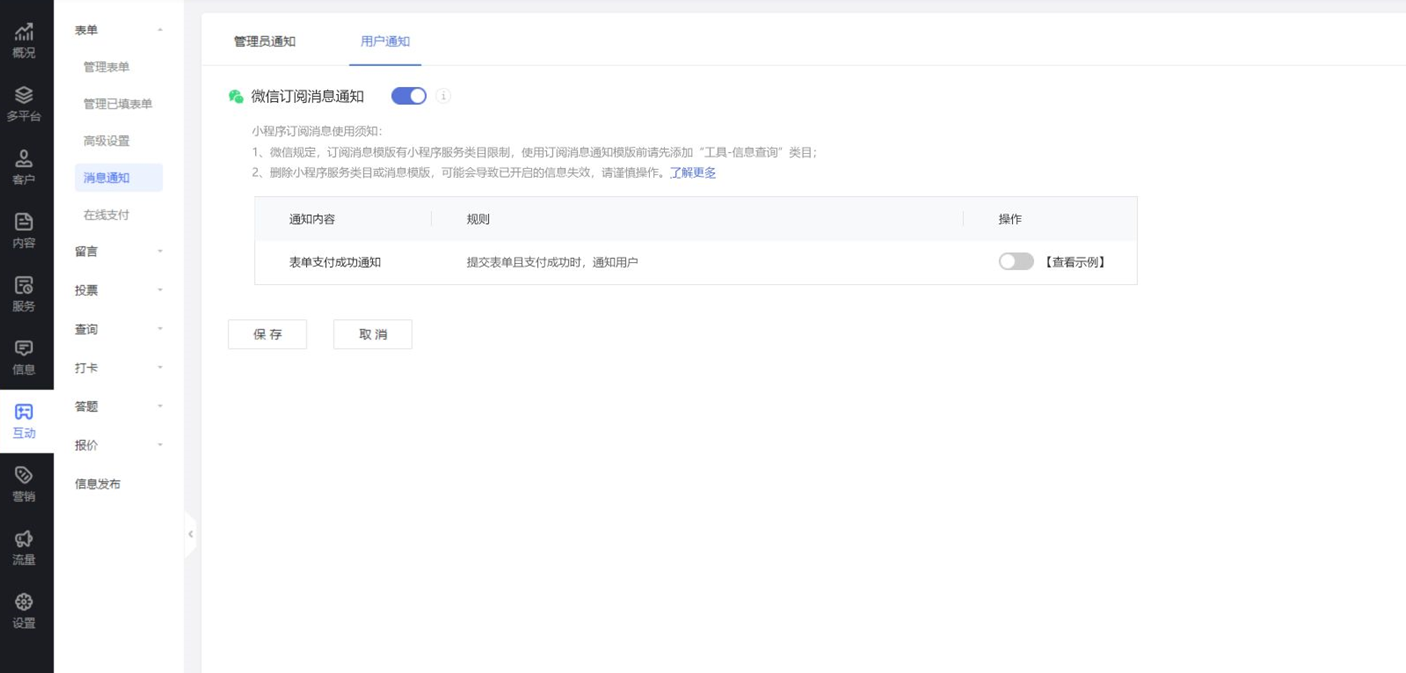Screen dimensions: 1406x673
Task: Click the info icon beside WeChat toggle
Action: tap(443, 96)
